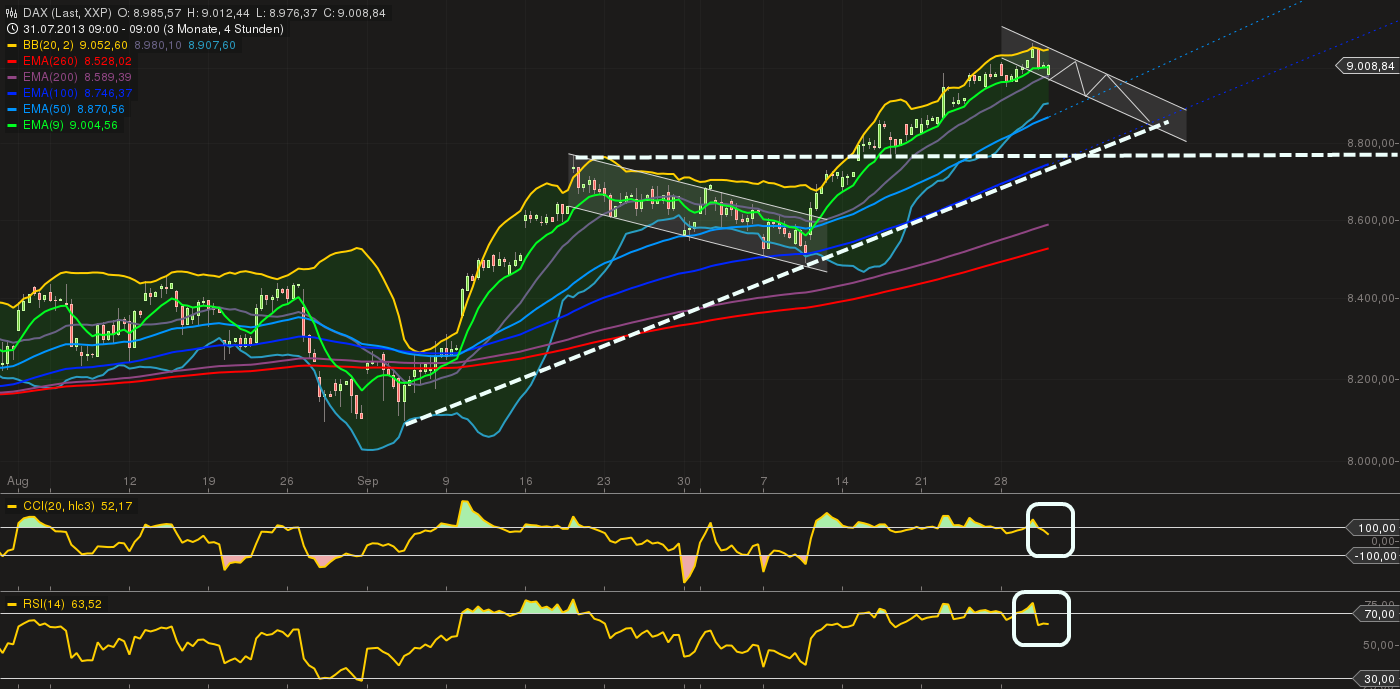Click the white circle highlight on the CCI panel
The height and width of the screenshot is (689, 1400).
[x=1051, y=530]
